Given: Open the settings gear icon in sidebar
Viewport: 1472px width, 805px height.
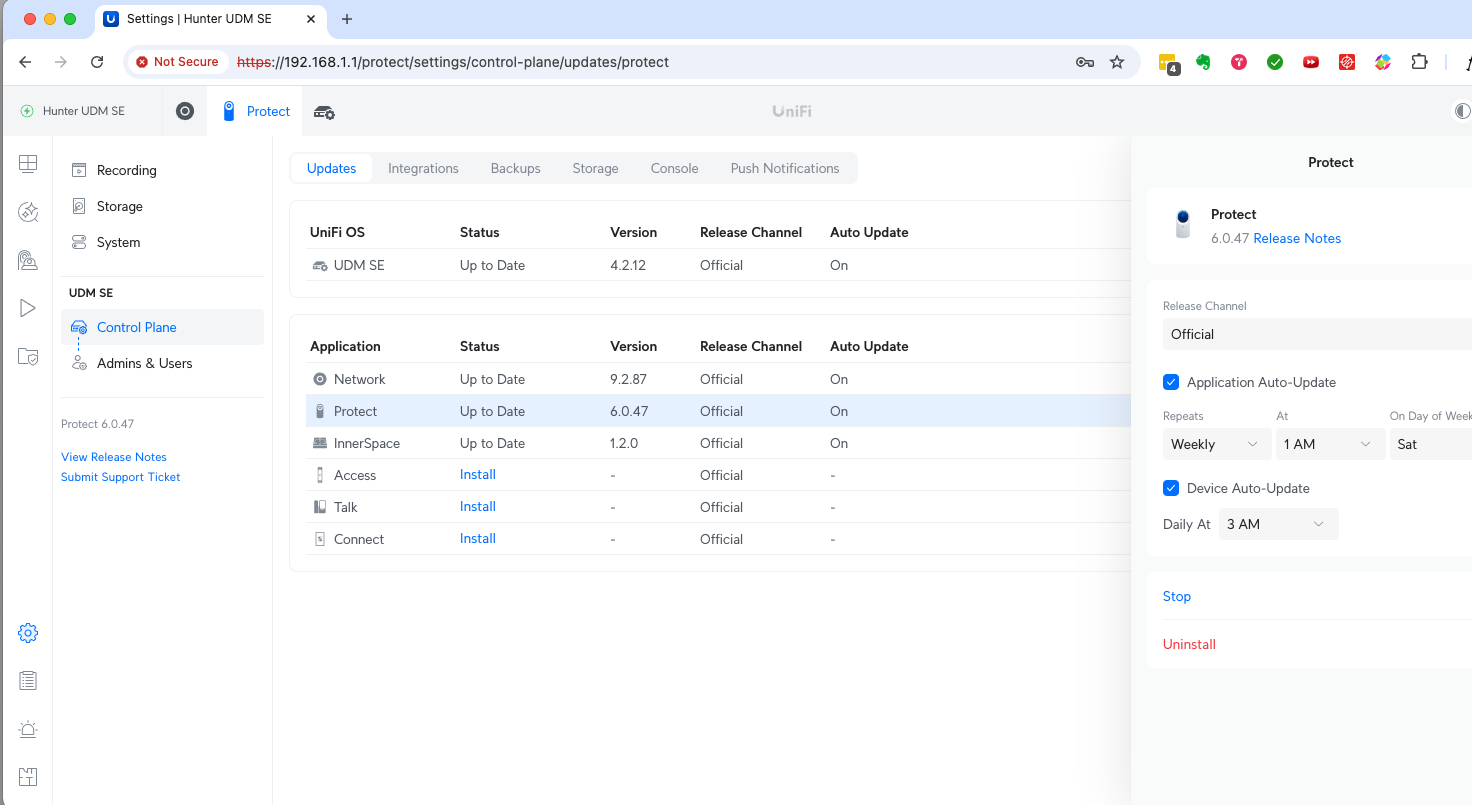Looking at the screenshot, I should tap(28, 633).
